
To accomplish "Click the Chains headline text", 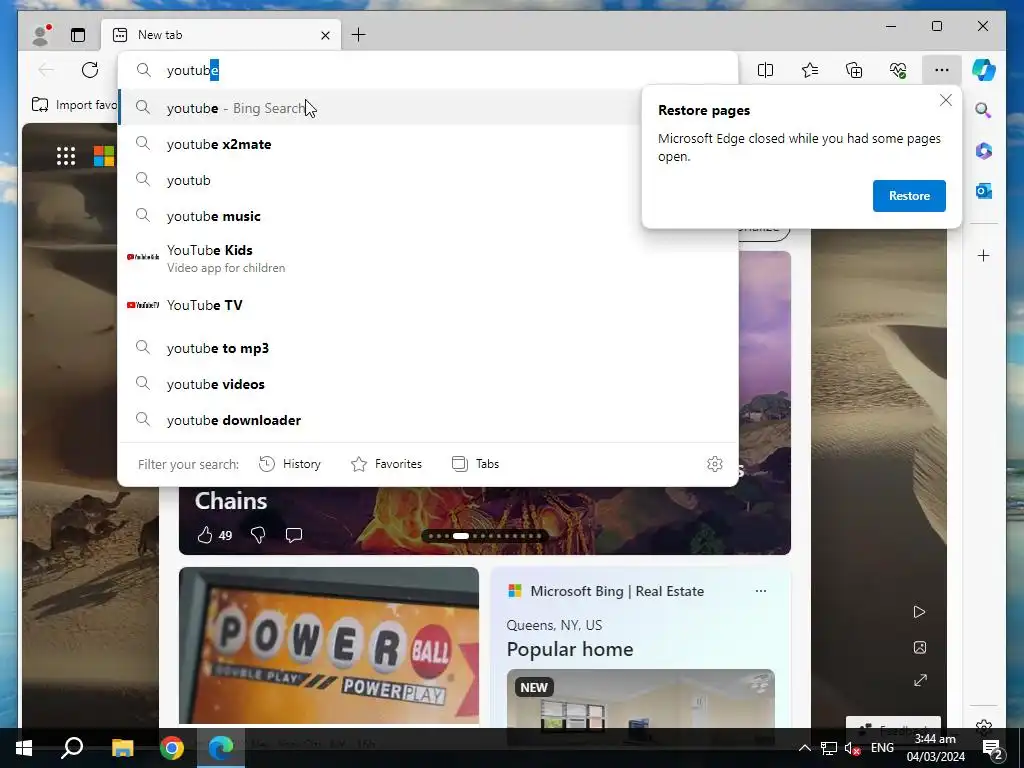I will point(231,501).
